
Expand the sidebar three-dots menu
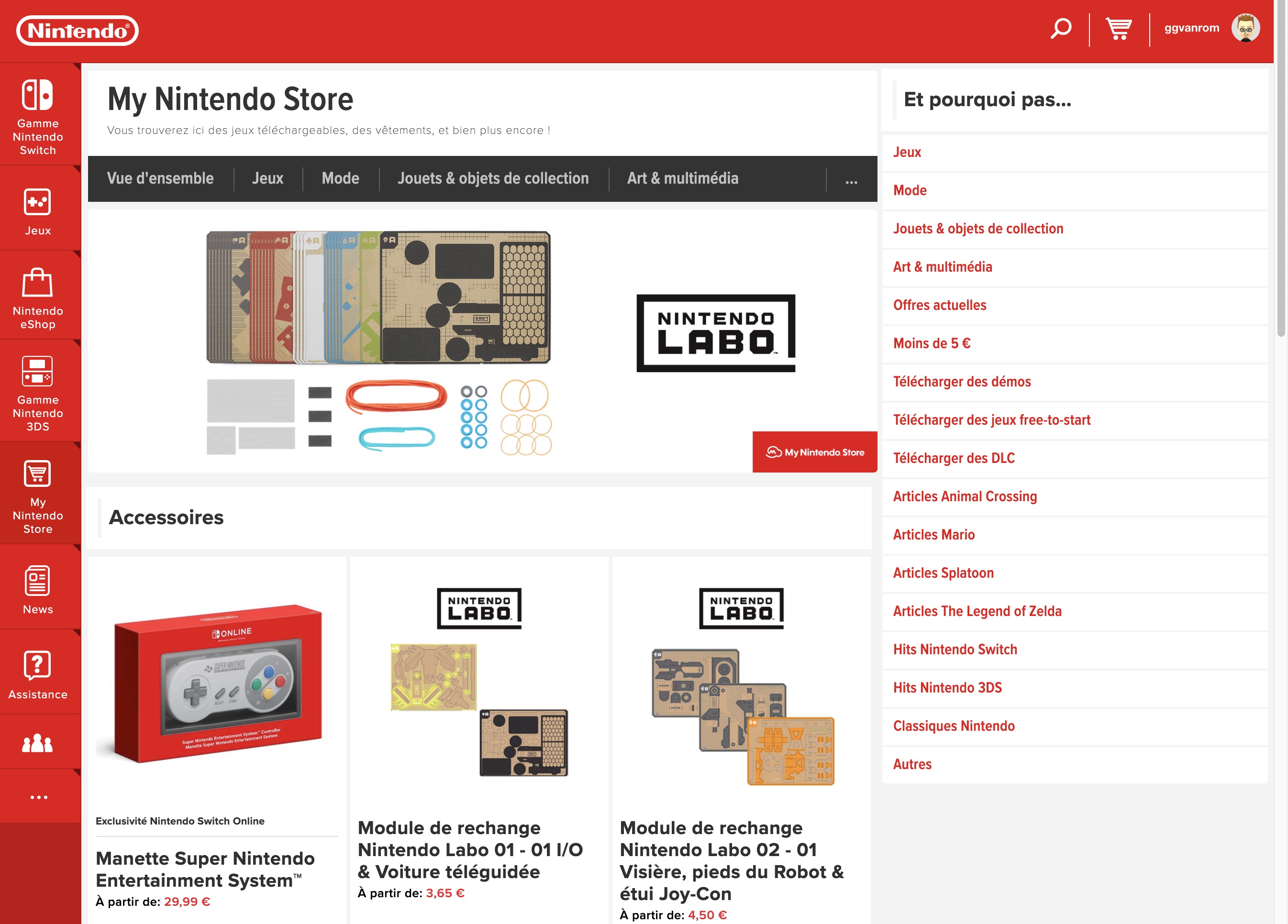click(38, 797)
